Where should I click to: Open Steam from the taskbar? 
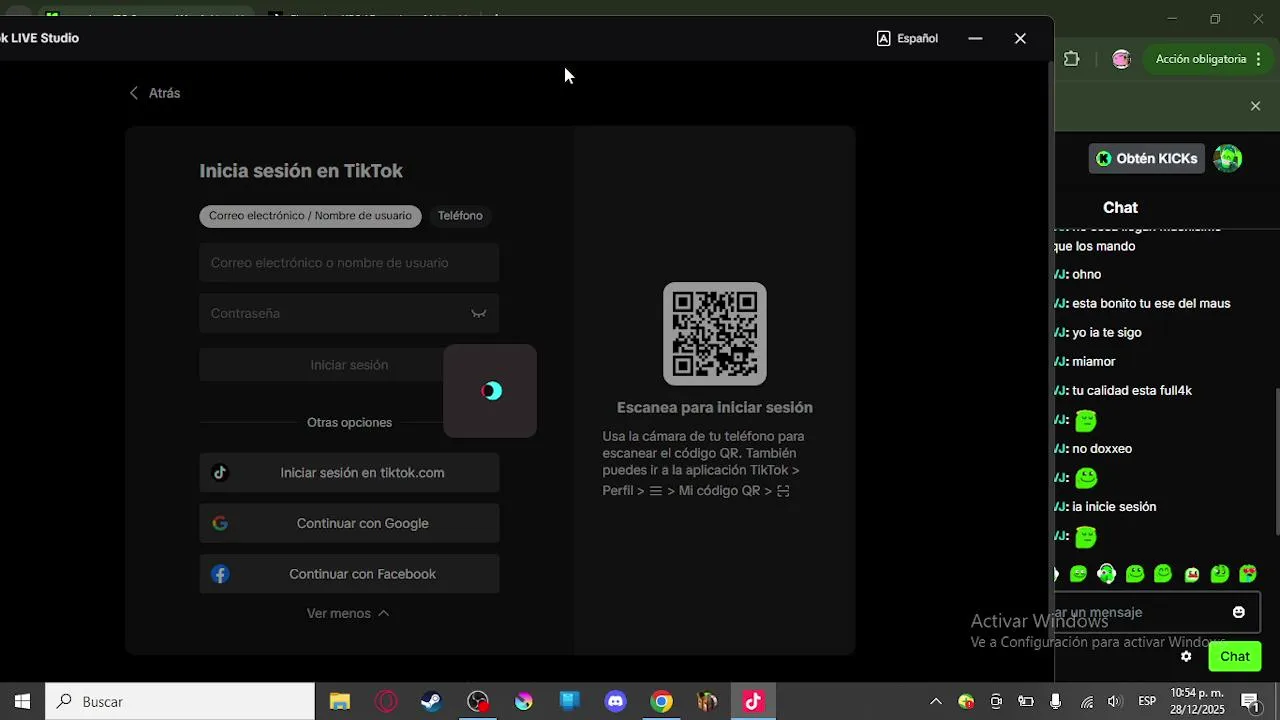pyautogui.click(x=431, y=702)
